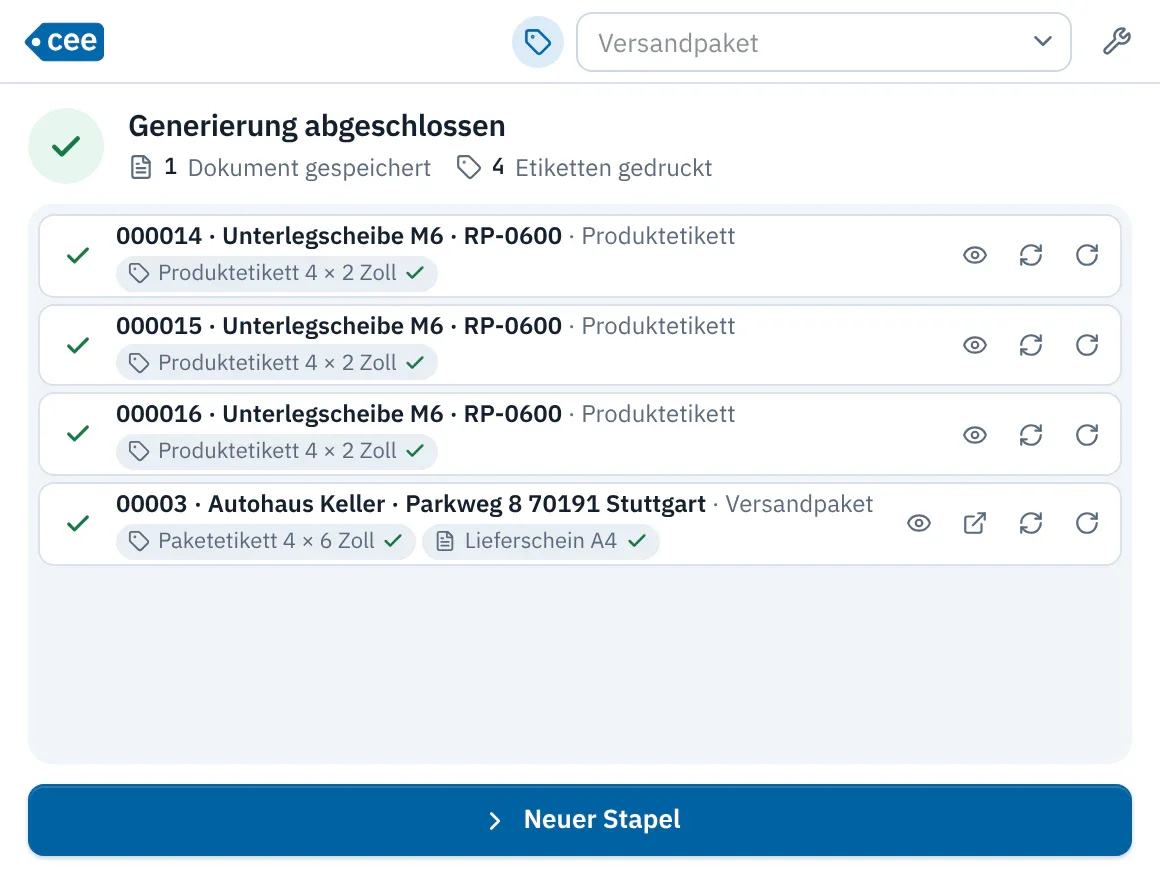This screenshot has width=1160, height=880.
Task: Click the Generierung abgeschlossen heading
Action: coord(317,126)
